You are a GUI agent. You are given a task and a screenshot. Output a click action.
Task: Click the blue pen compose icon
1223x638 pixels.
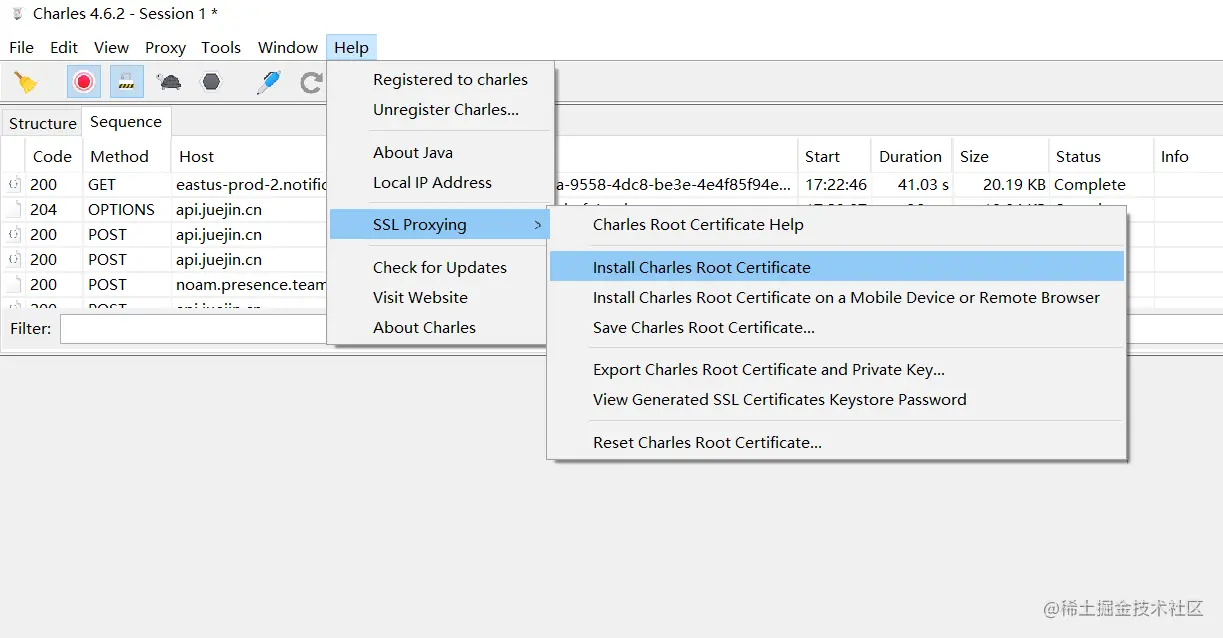(x=268, y=82)
